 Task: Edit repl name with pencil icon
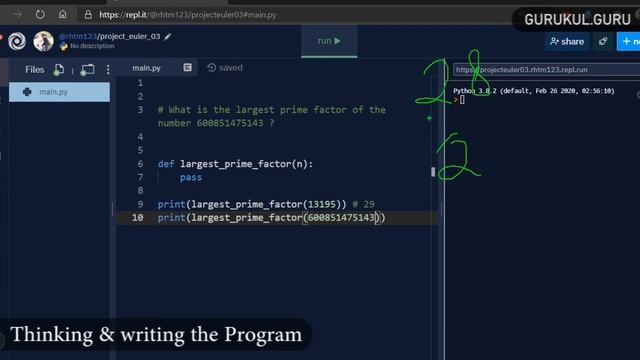click(168, 37)
